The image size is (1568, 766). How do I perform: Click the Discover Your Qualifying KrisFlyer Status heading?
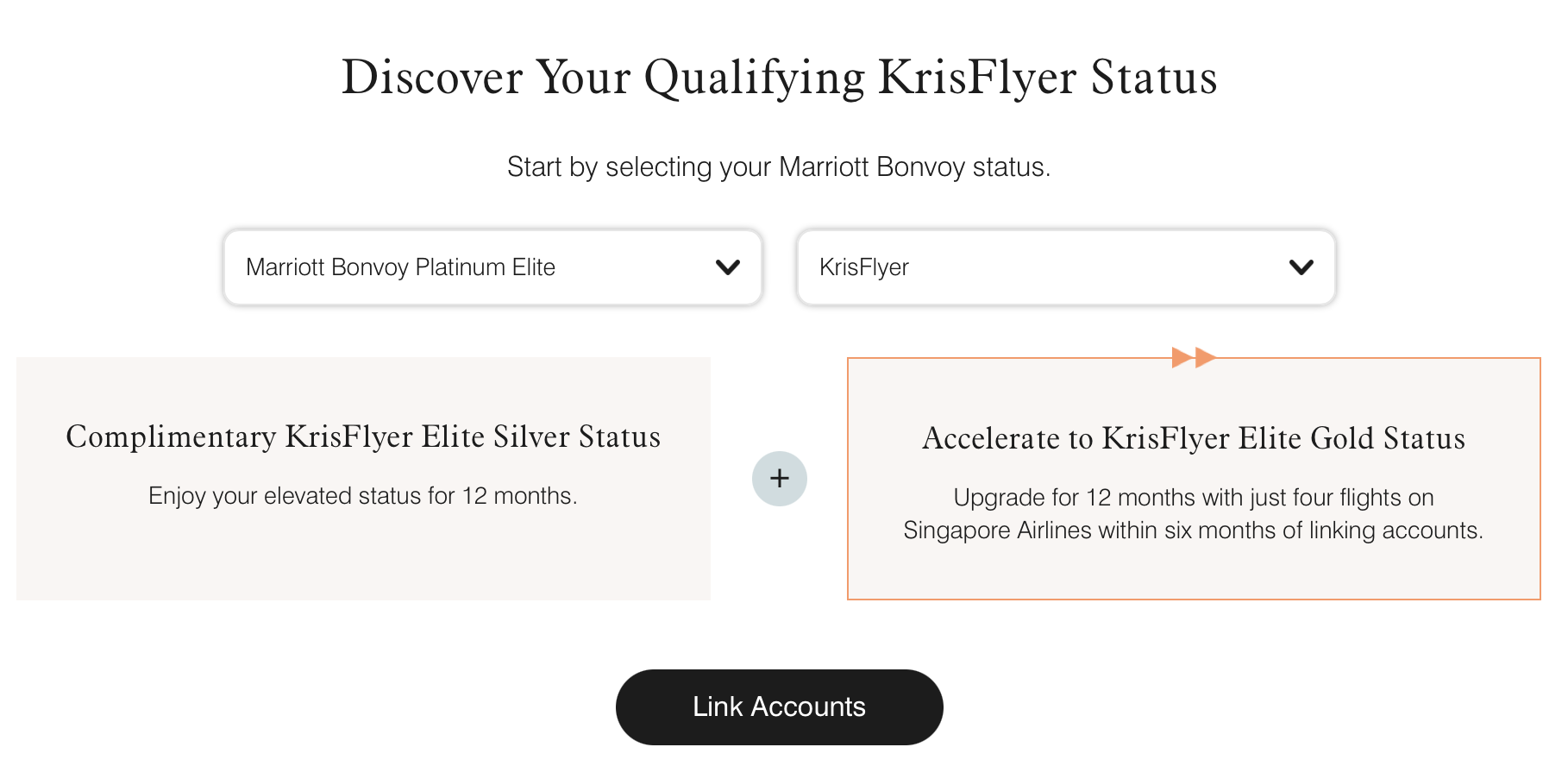pyautogui.click(x=781, y=78)
